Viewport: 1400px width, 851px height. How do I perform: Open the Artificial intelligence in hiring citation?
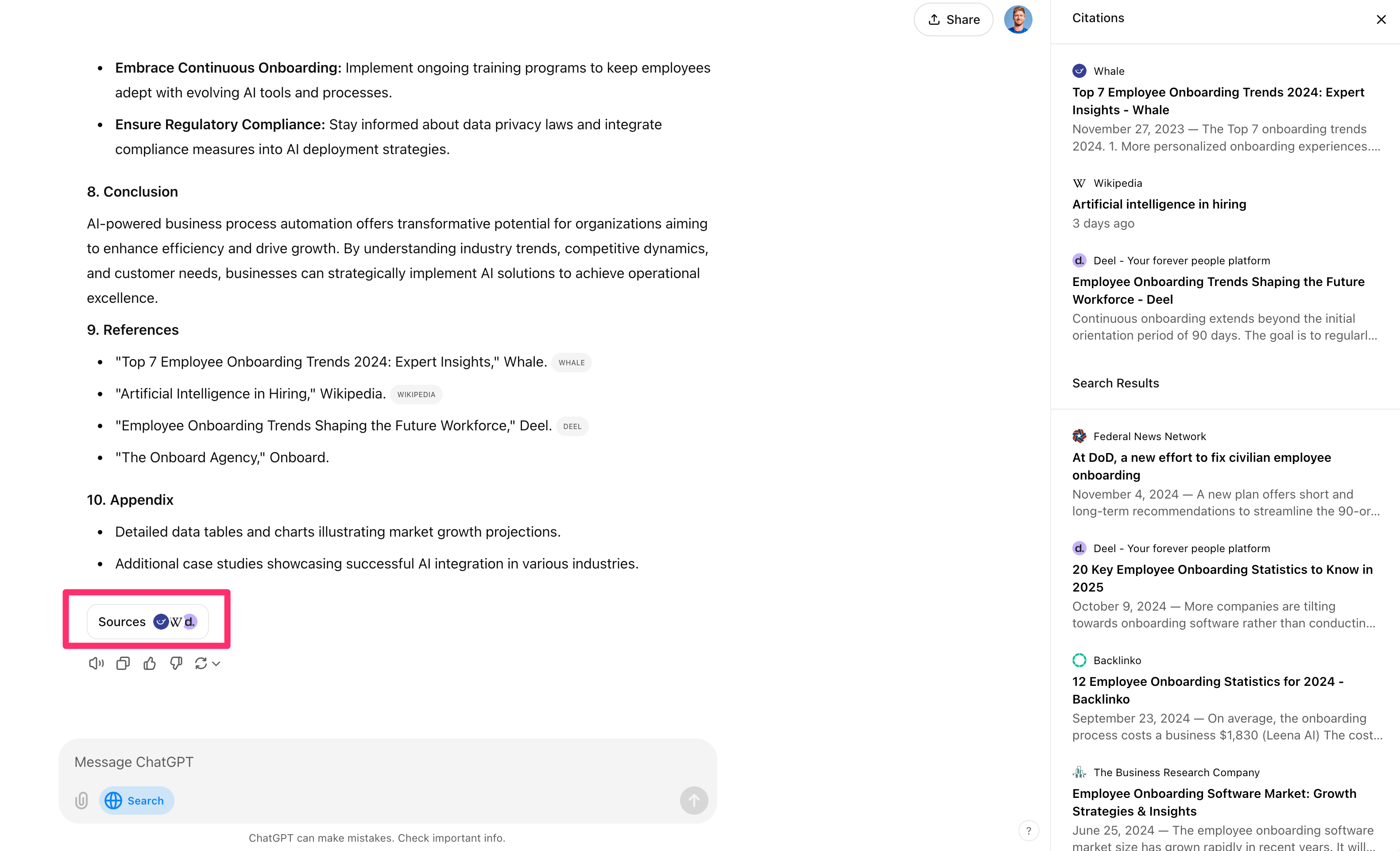click(1159, 204)
